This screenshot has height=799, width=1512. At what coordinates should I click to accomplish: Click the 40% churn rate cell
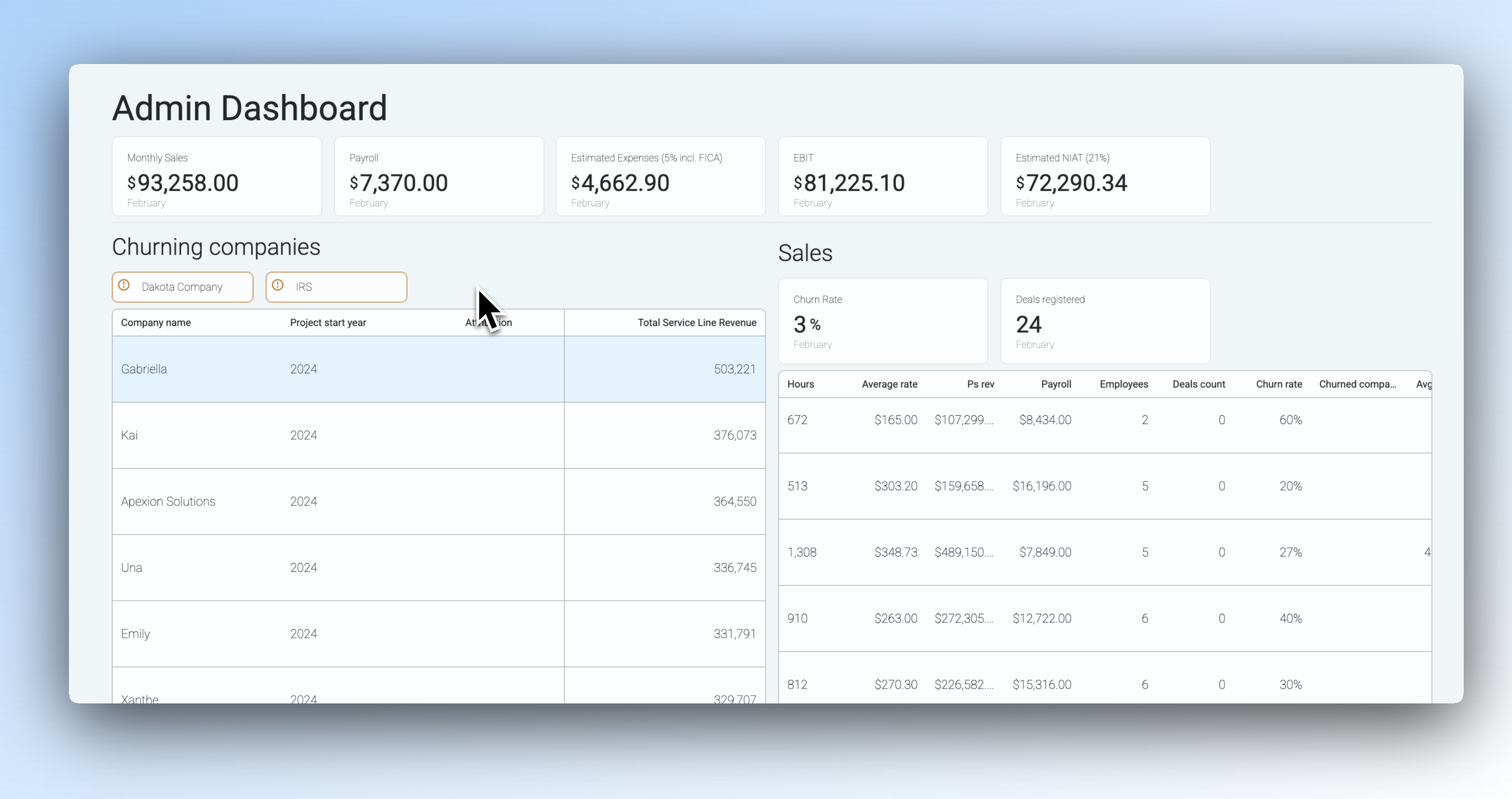(1291, 619)
